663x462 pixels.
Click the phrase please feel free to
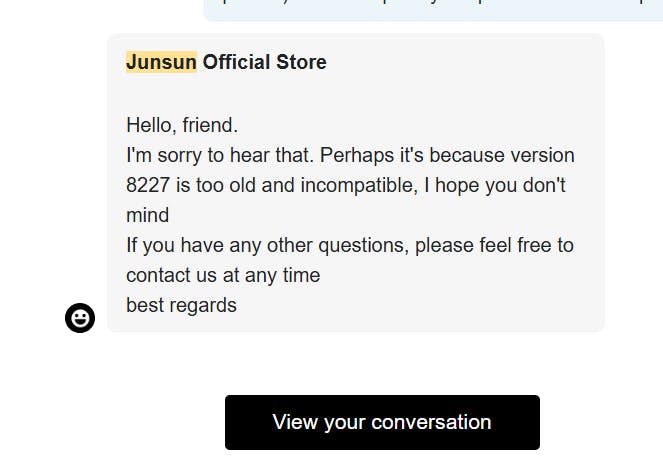[x=494, y=245]
